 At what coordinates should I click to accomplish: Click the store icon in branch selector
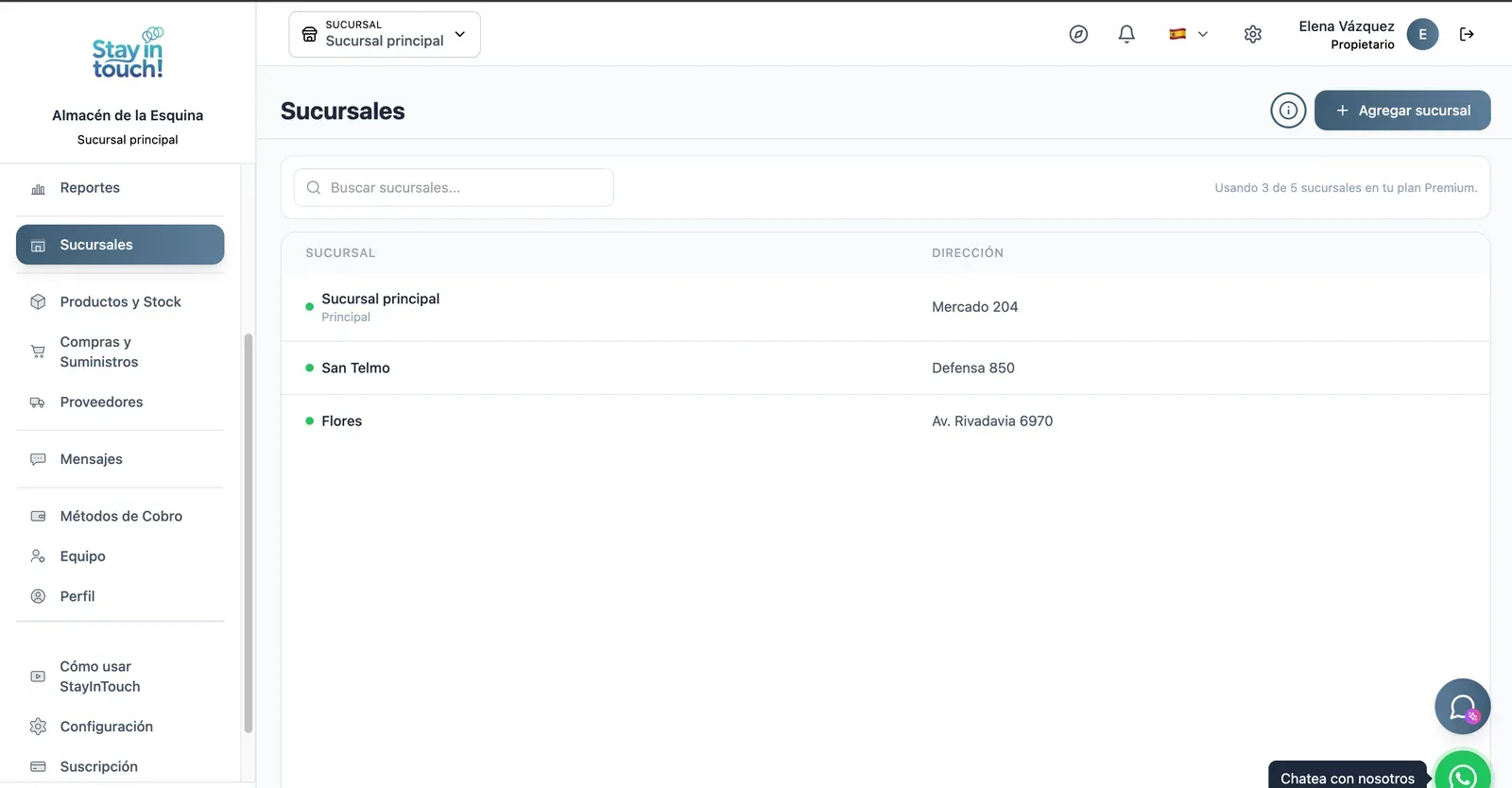(x=309, y=34)
